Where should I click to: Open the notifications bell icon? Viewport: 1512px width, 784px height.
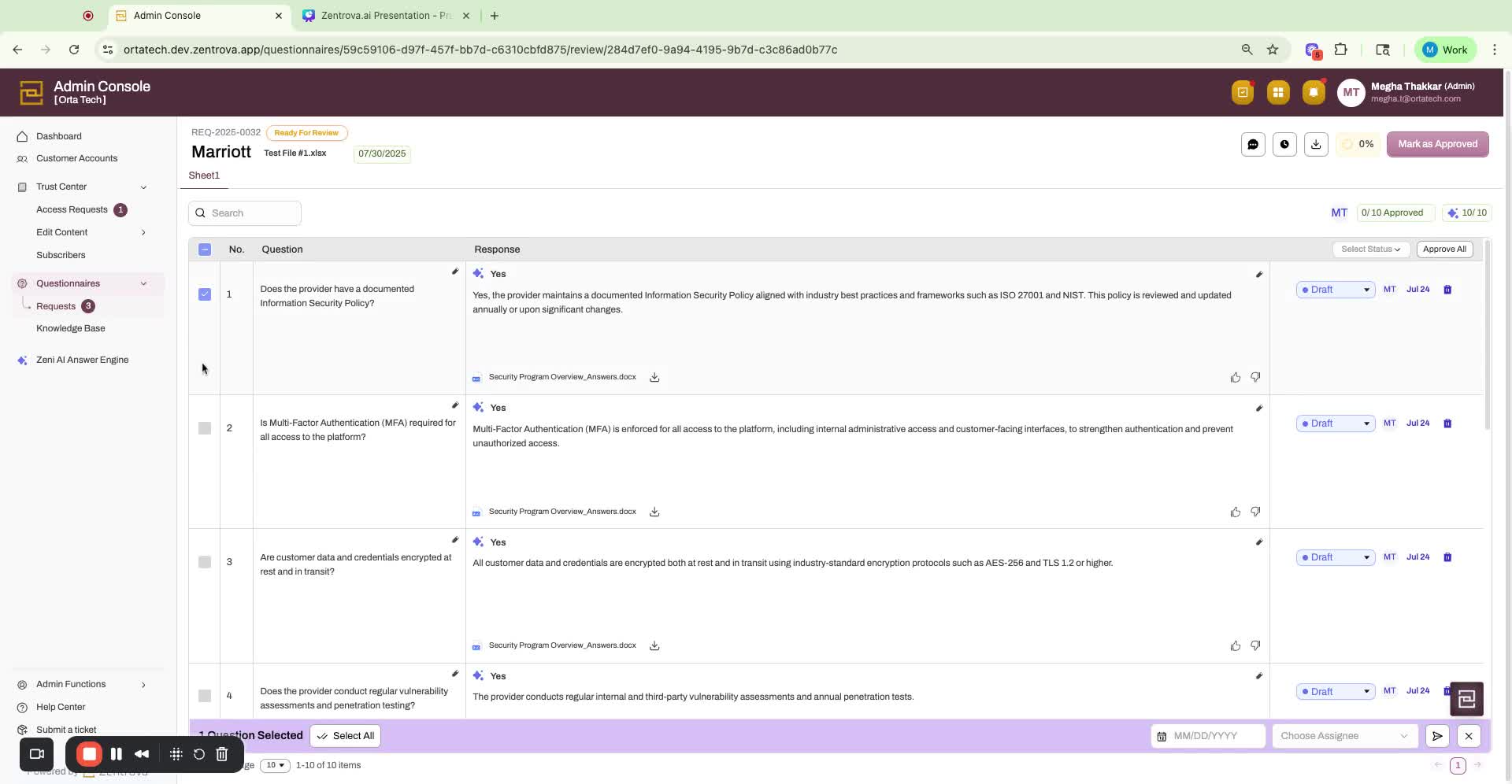point(1314,93)
